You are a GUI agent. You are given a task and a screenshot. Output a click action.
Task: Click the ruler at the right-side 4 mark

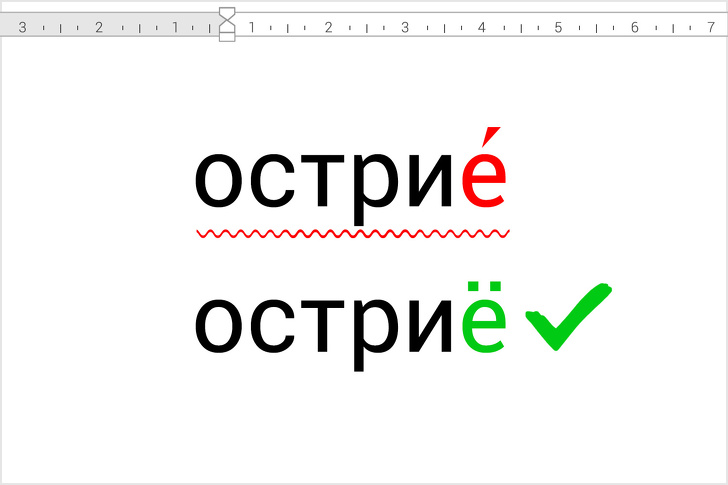point(481,27)
